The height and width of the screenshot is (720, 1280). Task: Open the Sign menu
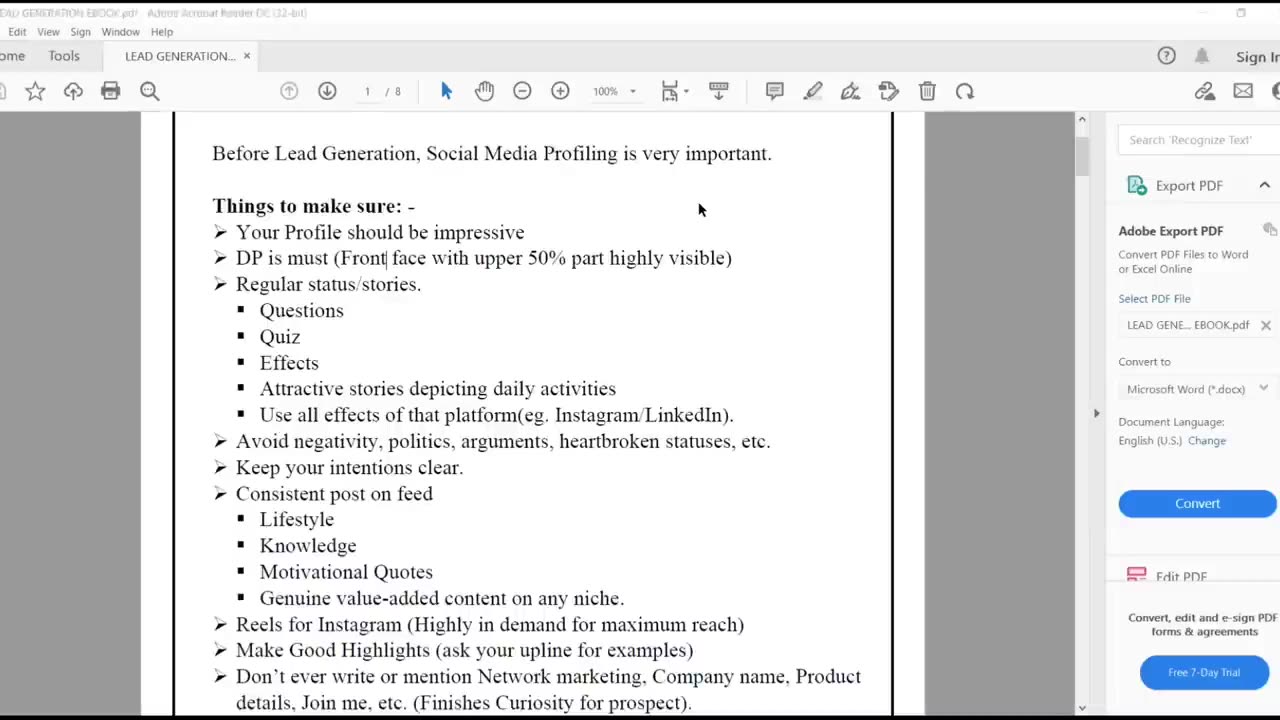80,32
